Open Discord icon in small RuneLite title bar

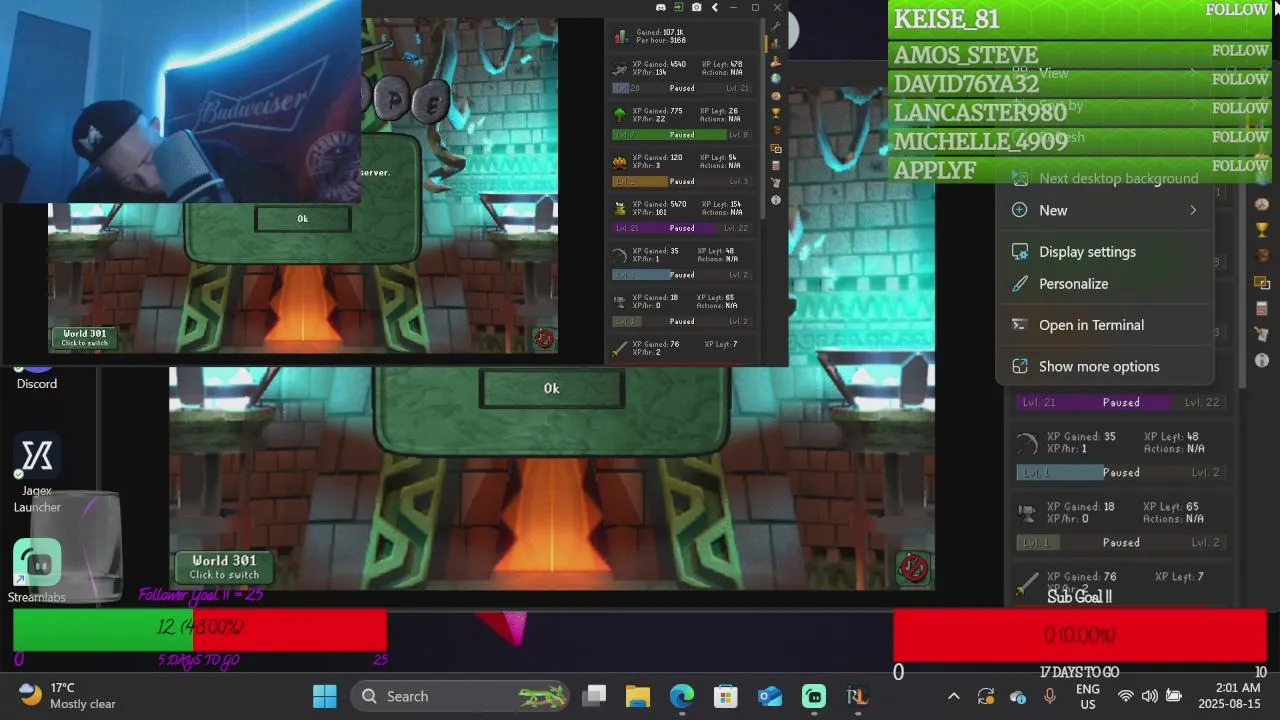pos(661,8)
